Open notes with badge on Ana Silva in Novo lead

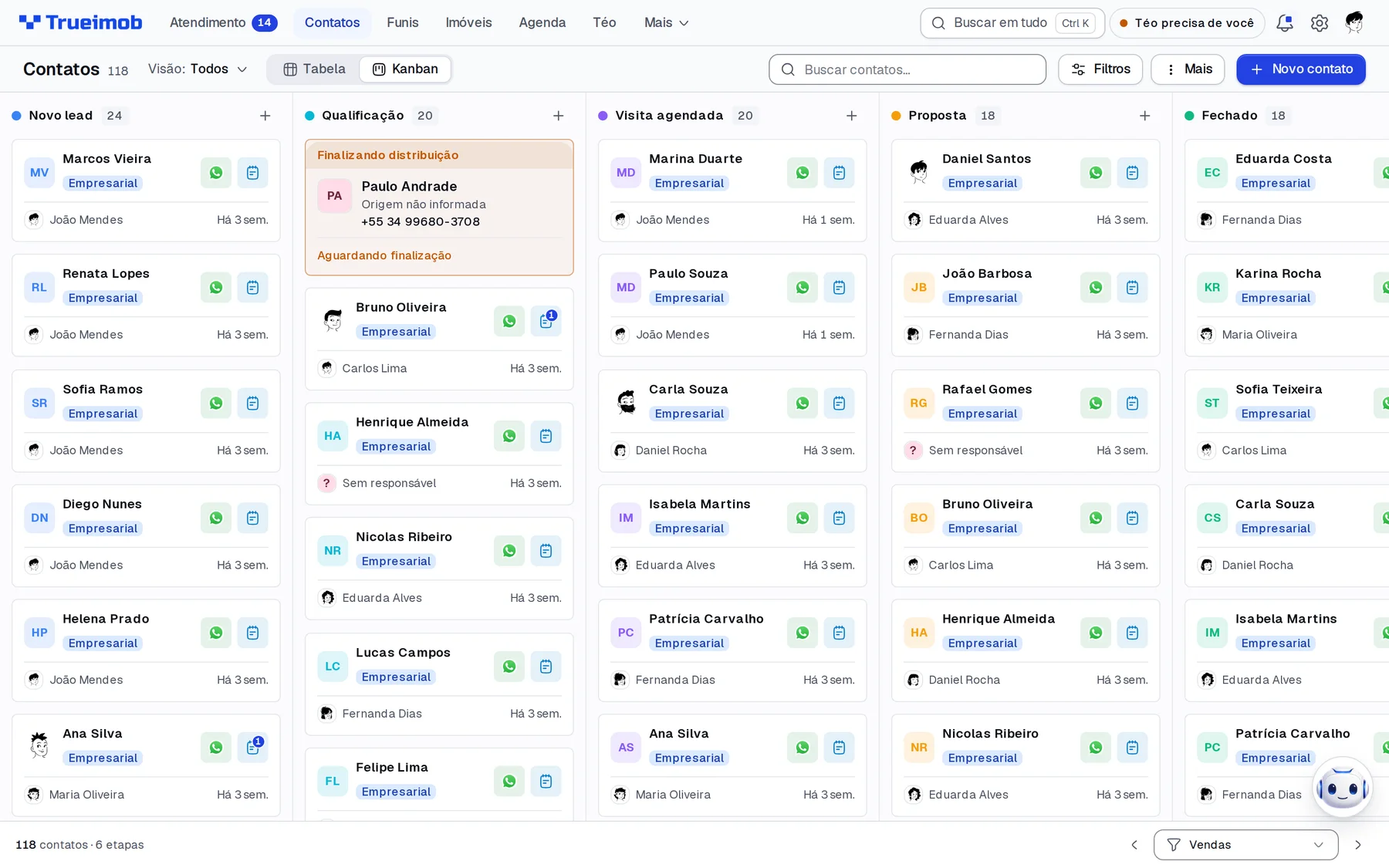point(252,748)
